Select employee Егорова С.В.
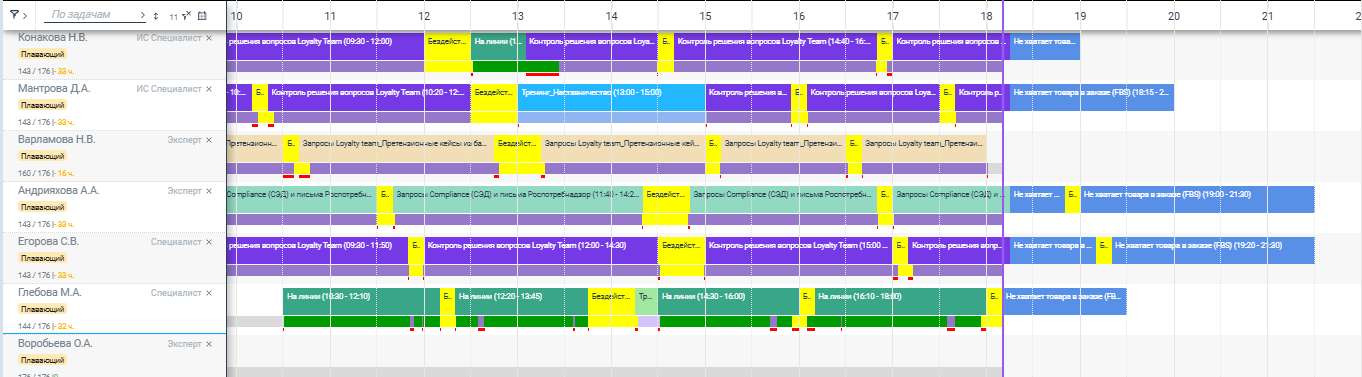Viewport: 1362px width, 377px height. (48, 241)
